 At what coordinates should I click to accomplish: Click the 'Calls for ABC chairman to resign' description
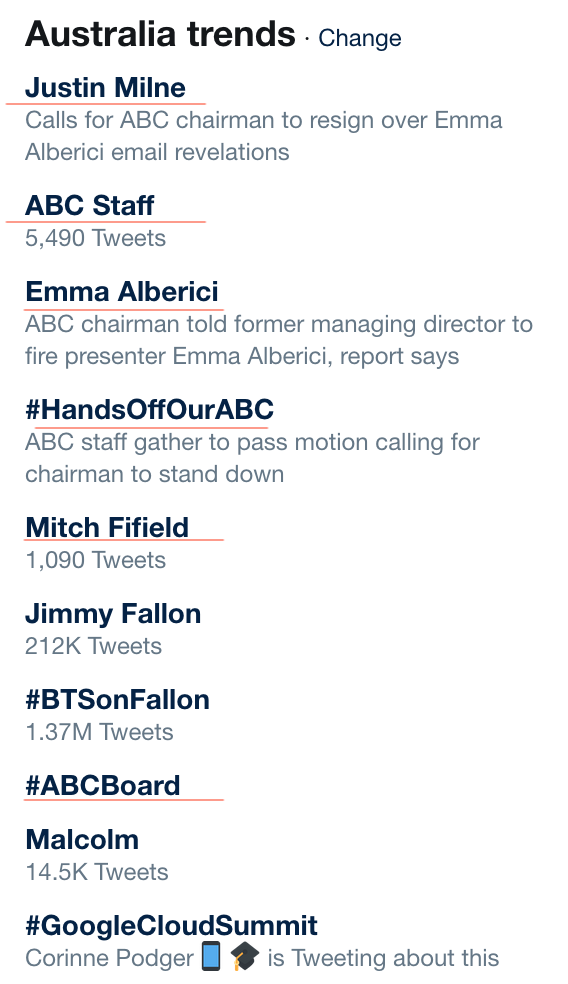[x=264, y=136]
